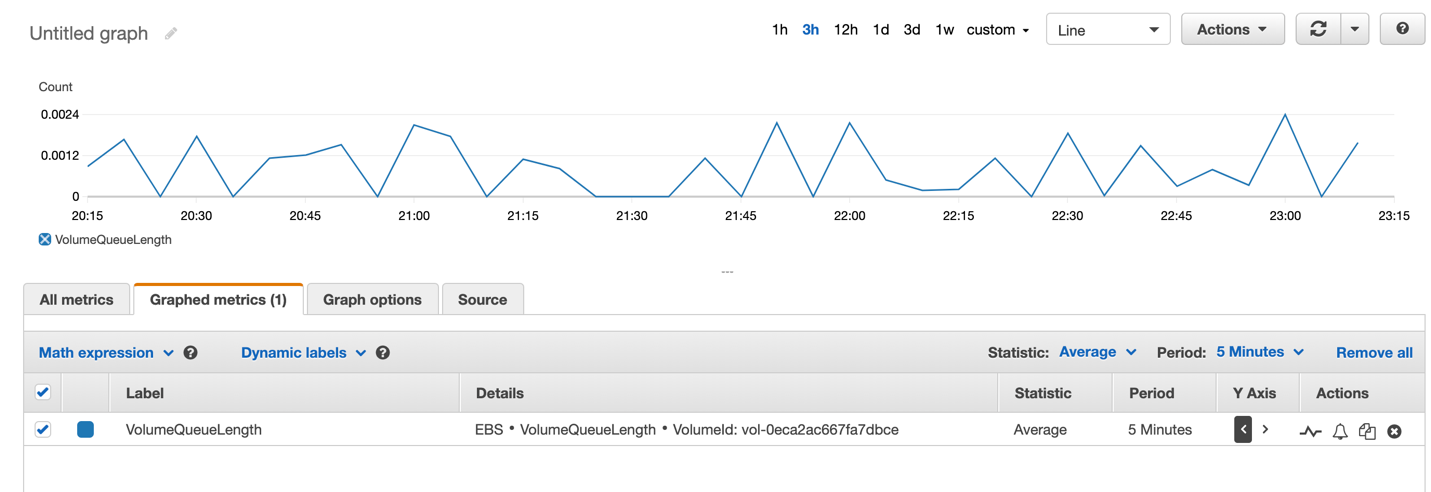The image size is (1431, 492).
Task: Move metric to left Y axis
Action: (x=1243, y=430)
